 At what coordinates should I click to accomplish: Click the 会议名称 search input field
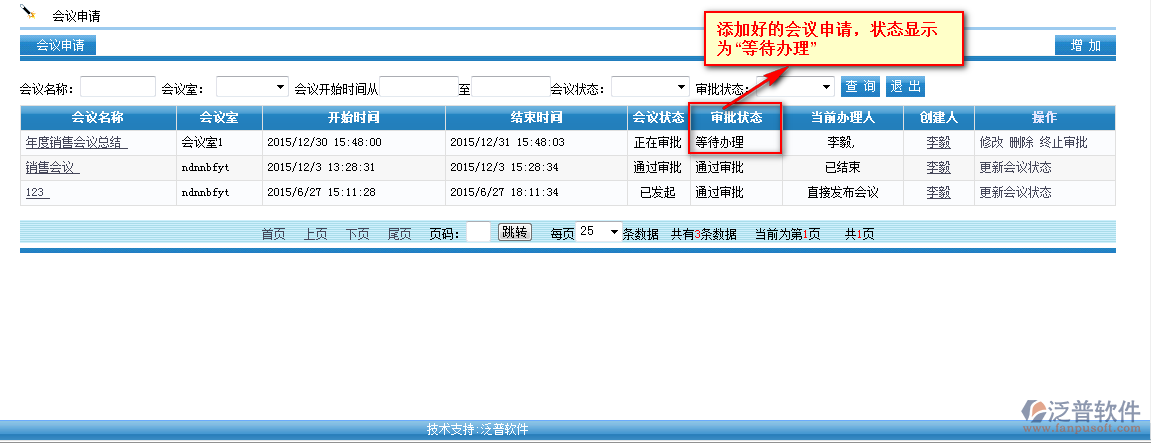coord(118,88)
